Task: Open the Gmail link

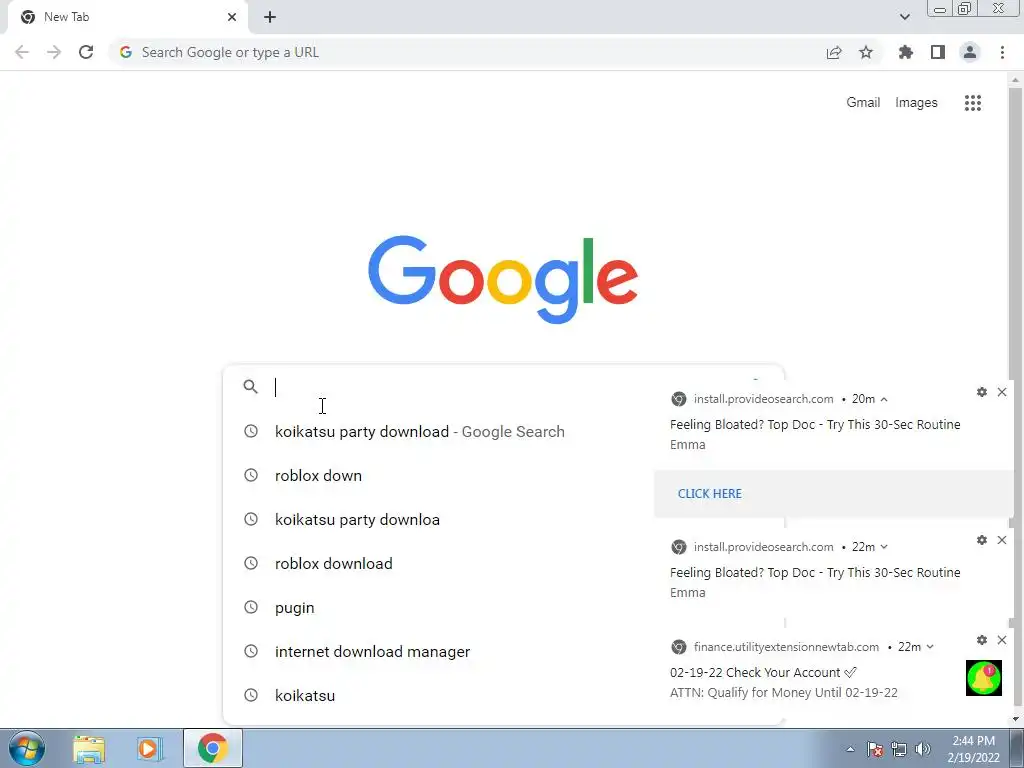Action: click(863, 103)
